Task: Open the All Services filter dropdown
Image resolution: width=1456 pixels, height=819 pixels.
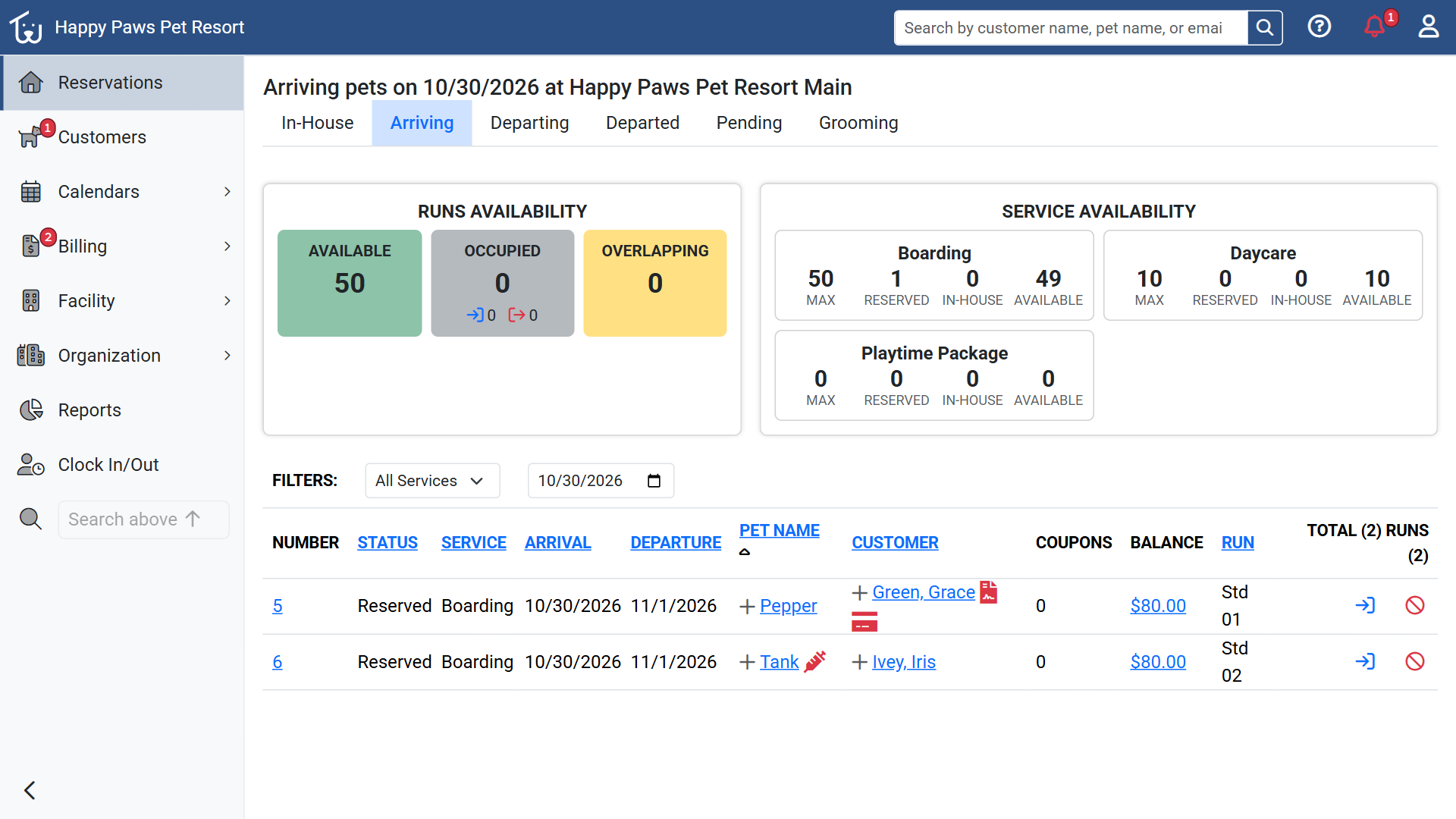Action: coord(432,481)
